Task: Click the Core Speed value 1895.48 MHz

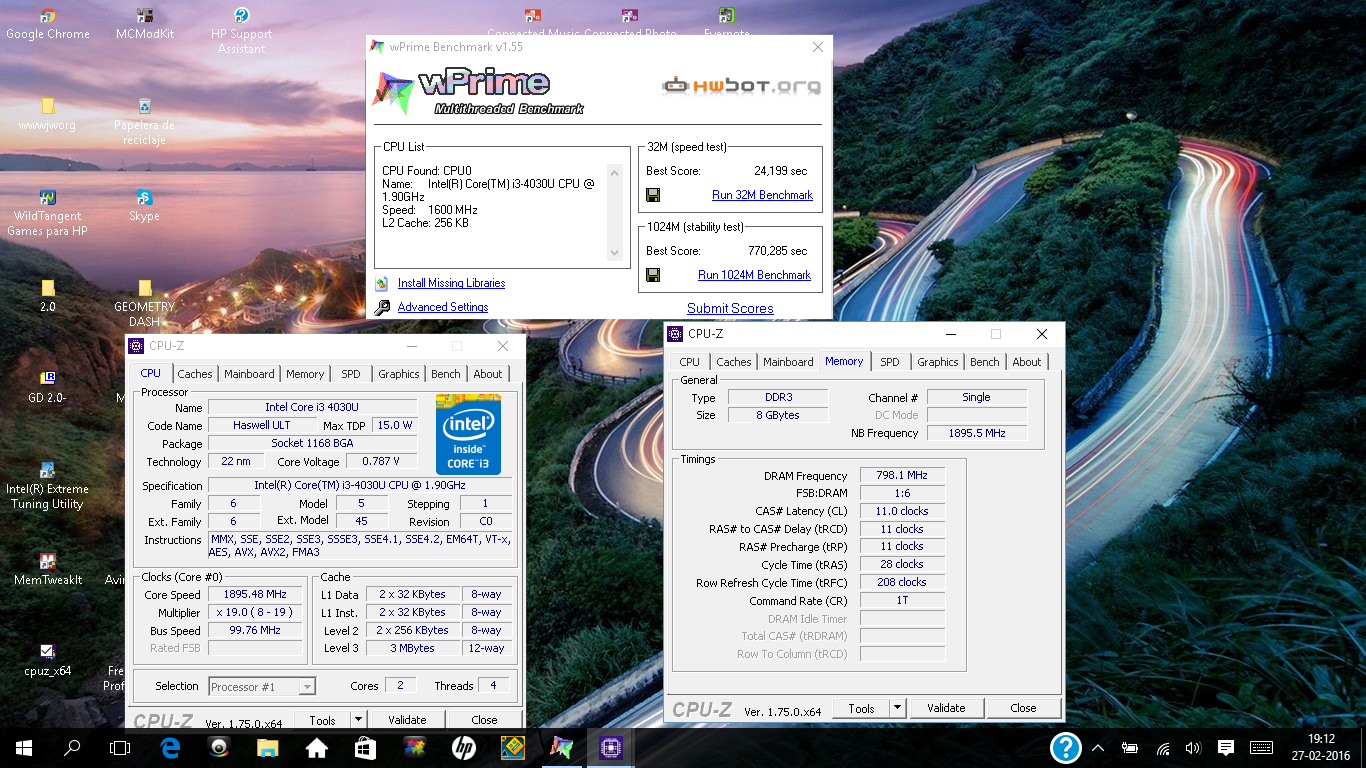Action: coord(255,594)
